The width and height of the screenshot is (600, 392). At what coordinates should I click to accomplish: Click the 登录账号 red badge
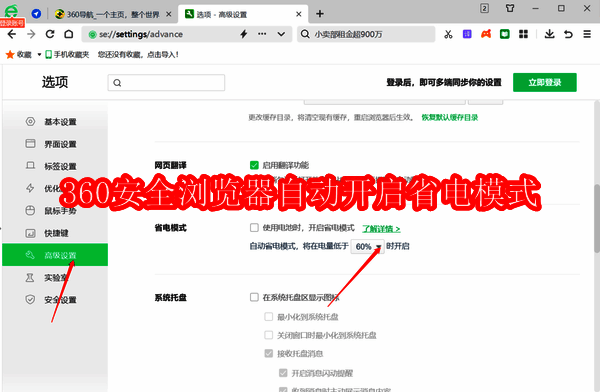pos(12,23)
